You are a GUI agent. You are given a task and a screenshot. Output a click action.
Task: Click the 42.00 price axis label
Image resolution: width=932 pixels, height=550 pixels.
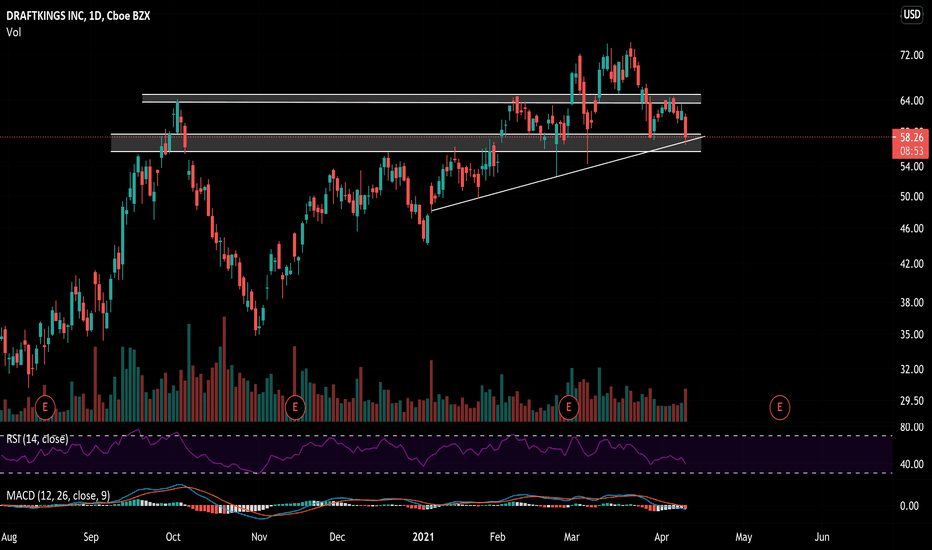click(912, 264)
